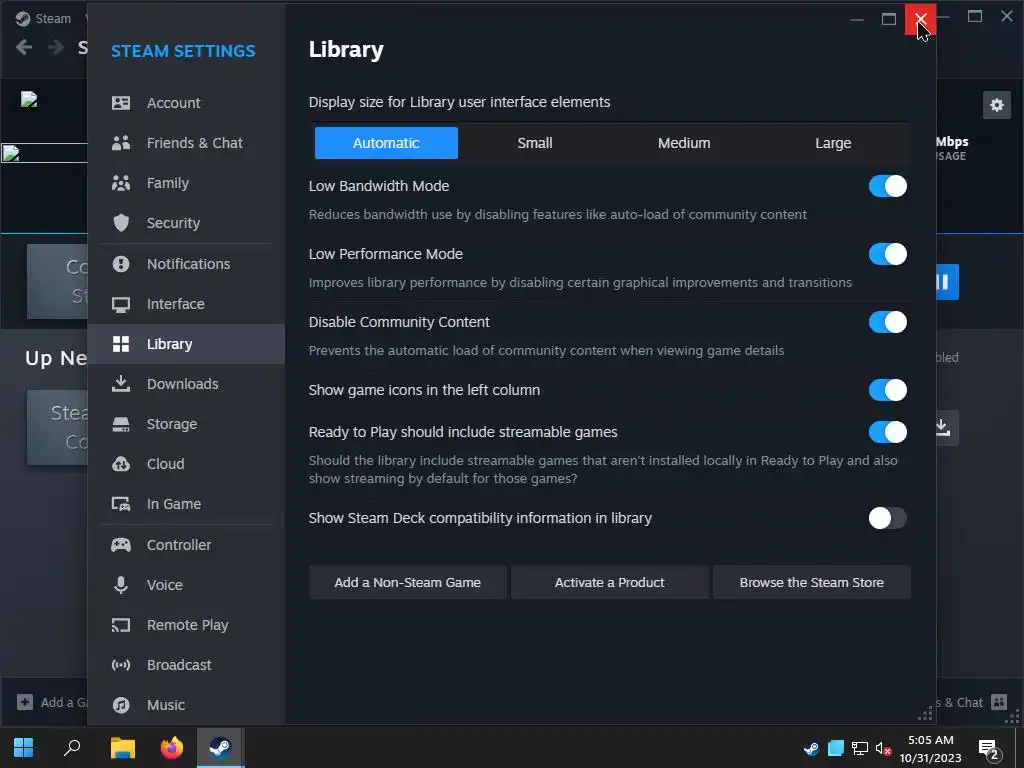Open Steam tray icon in system tray

(811, 748)
